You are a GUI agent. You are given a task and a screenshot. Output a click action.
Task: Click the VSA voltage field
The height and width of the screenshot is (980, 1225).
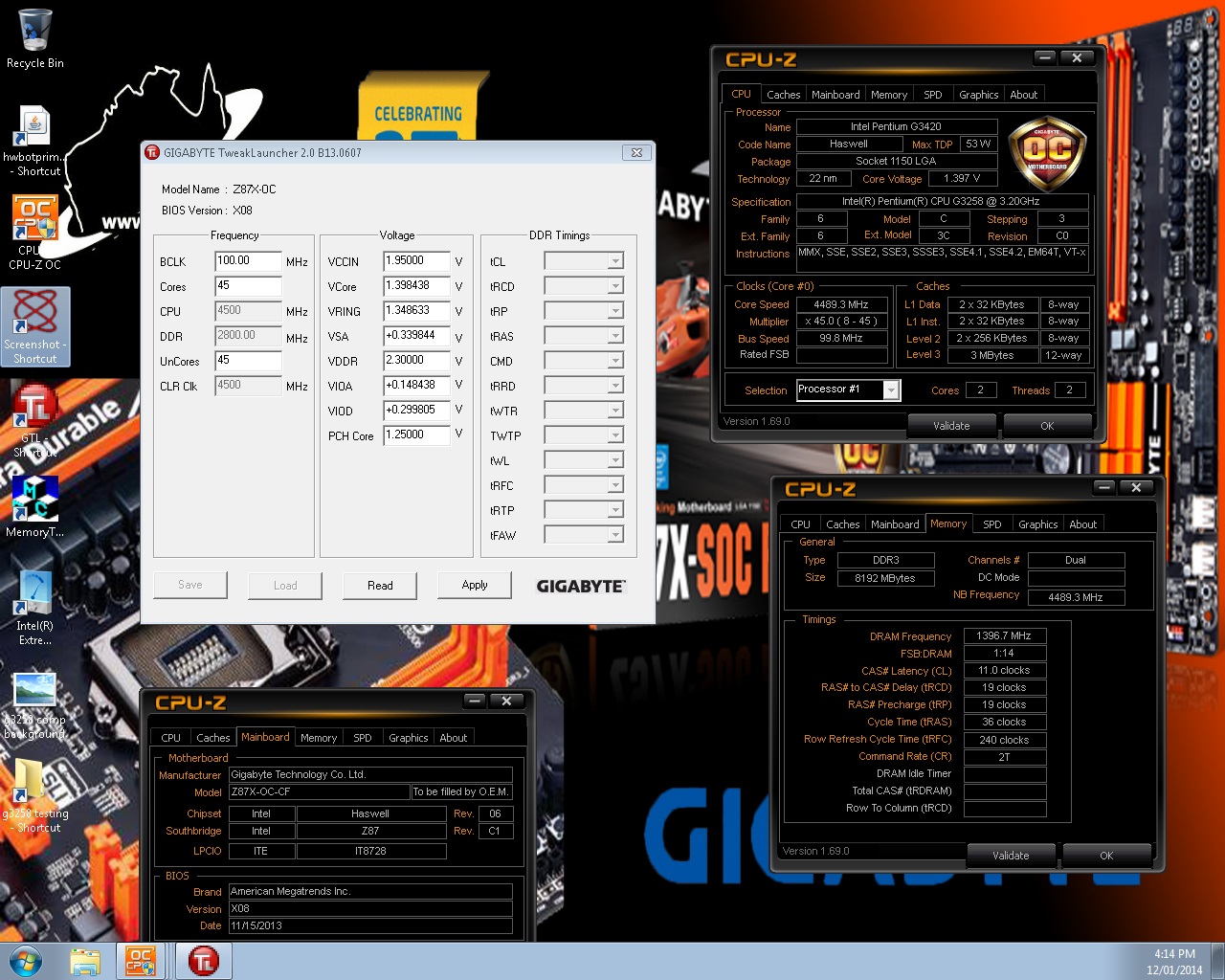pyautogui.click(x=416, y=336)
